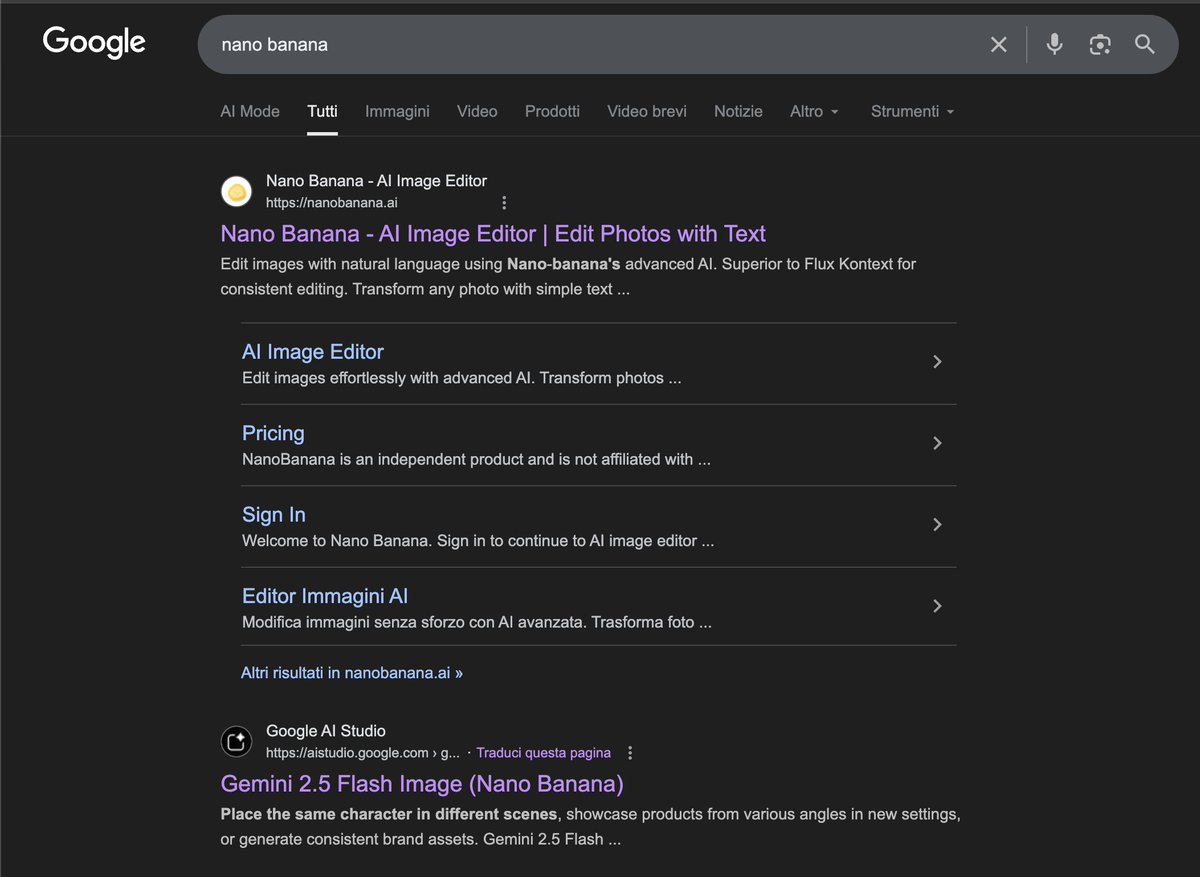Open 'Gemini 2.5 Flash Image (Nano Banana)' result

[422, 784]
